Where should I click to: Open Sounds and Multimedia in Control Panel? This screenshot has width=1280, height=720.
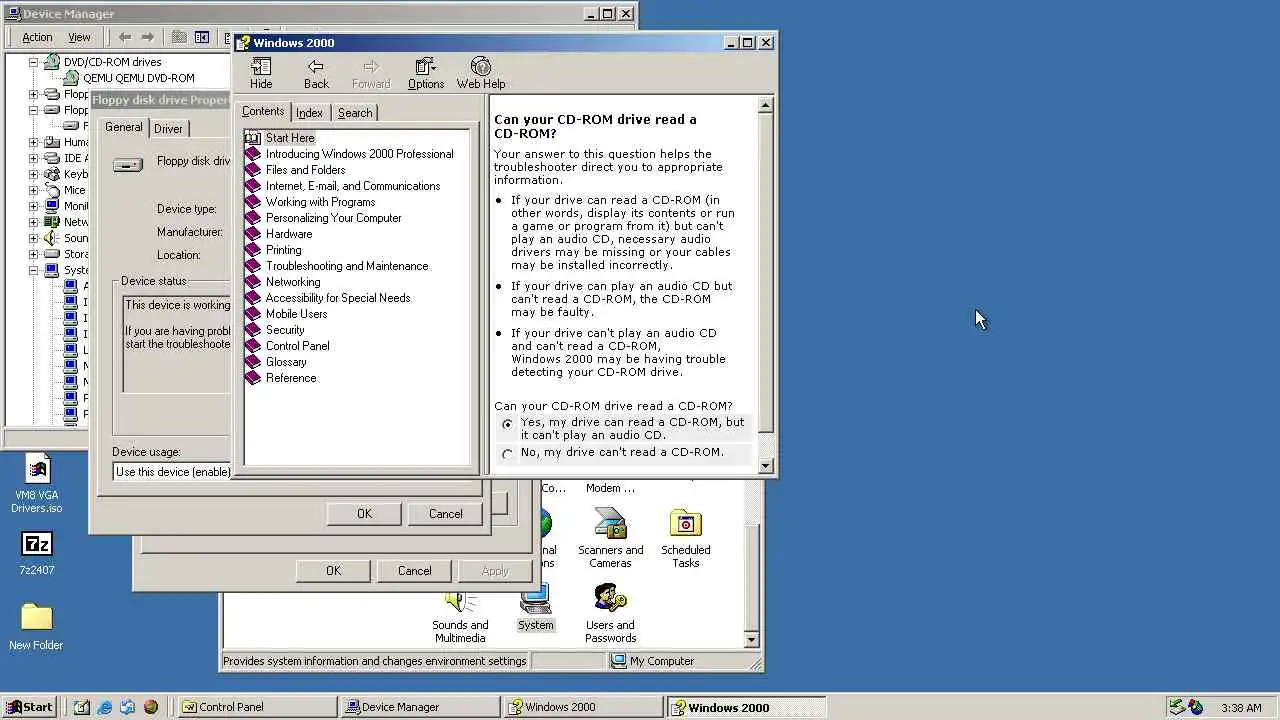tap(460, 616)
